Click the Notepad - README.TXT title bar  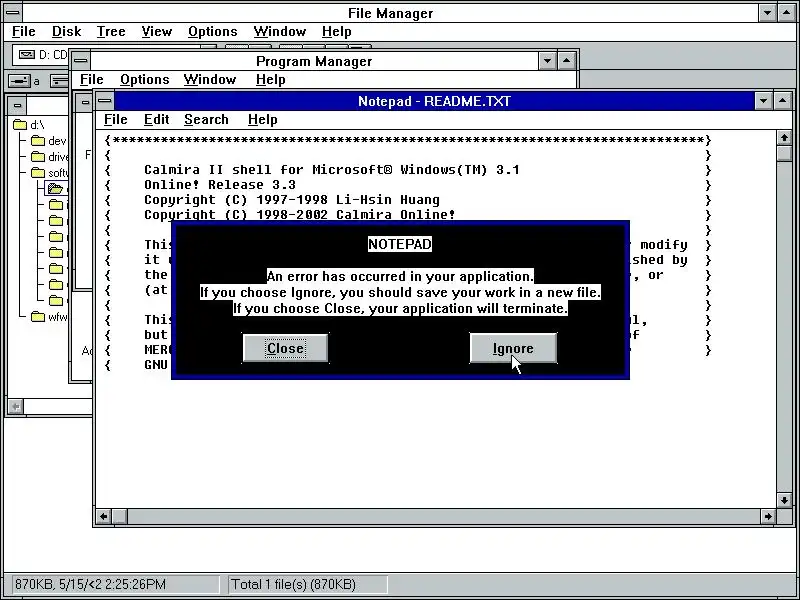point(434,101)
